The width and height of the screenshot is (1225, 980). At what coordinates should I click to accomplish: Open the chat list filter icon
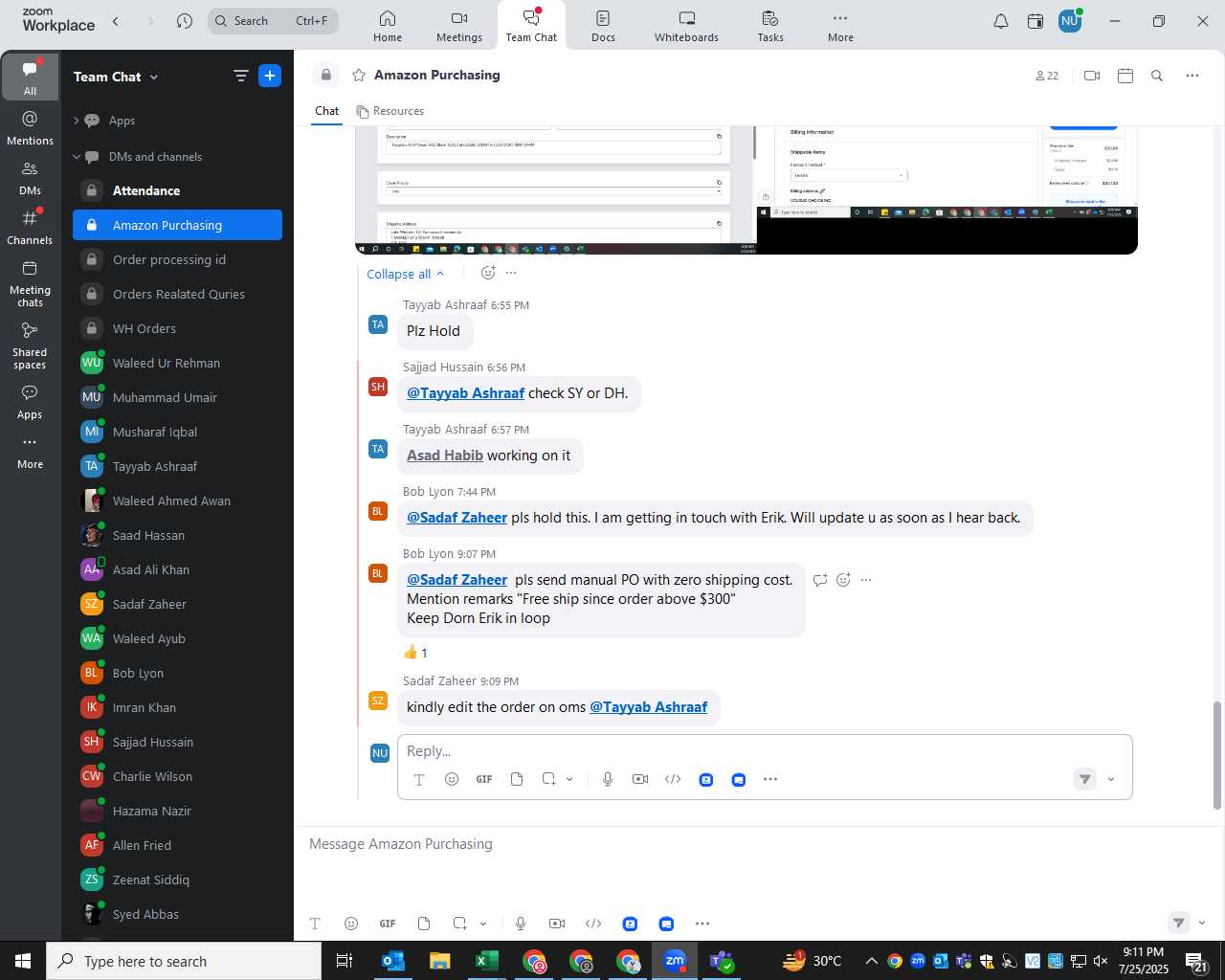240,77
